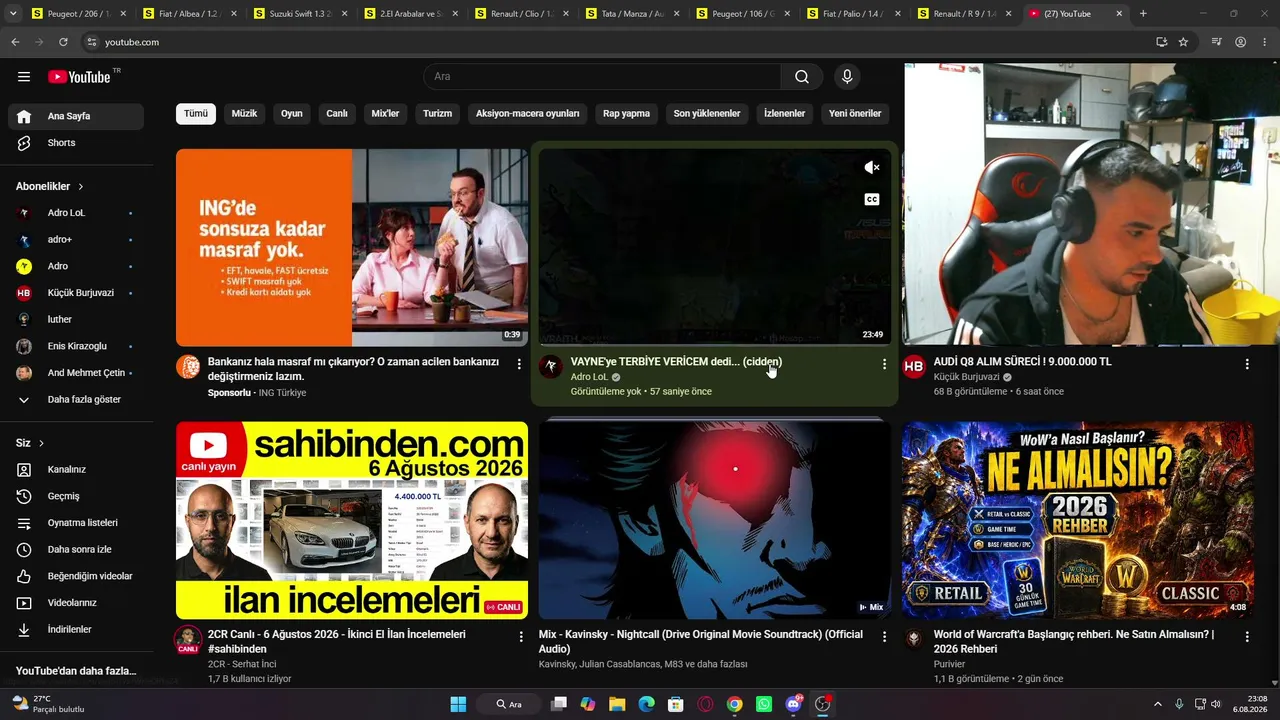The image size is (1280, 720).
Task: Select the Son yüklenenler chip
Action: pyautogui.click(x=707, y=114)
